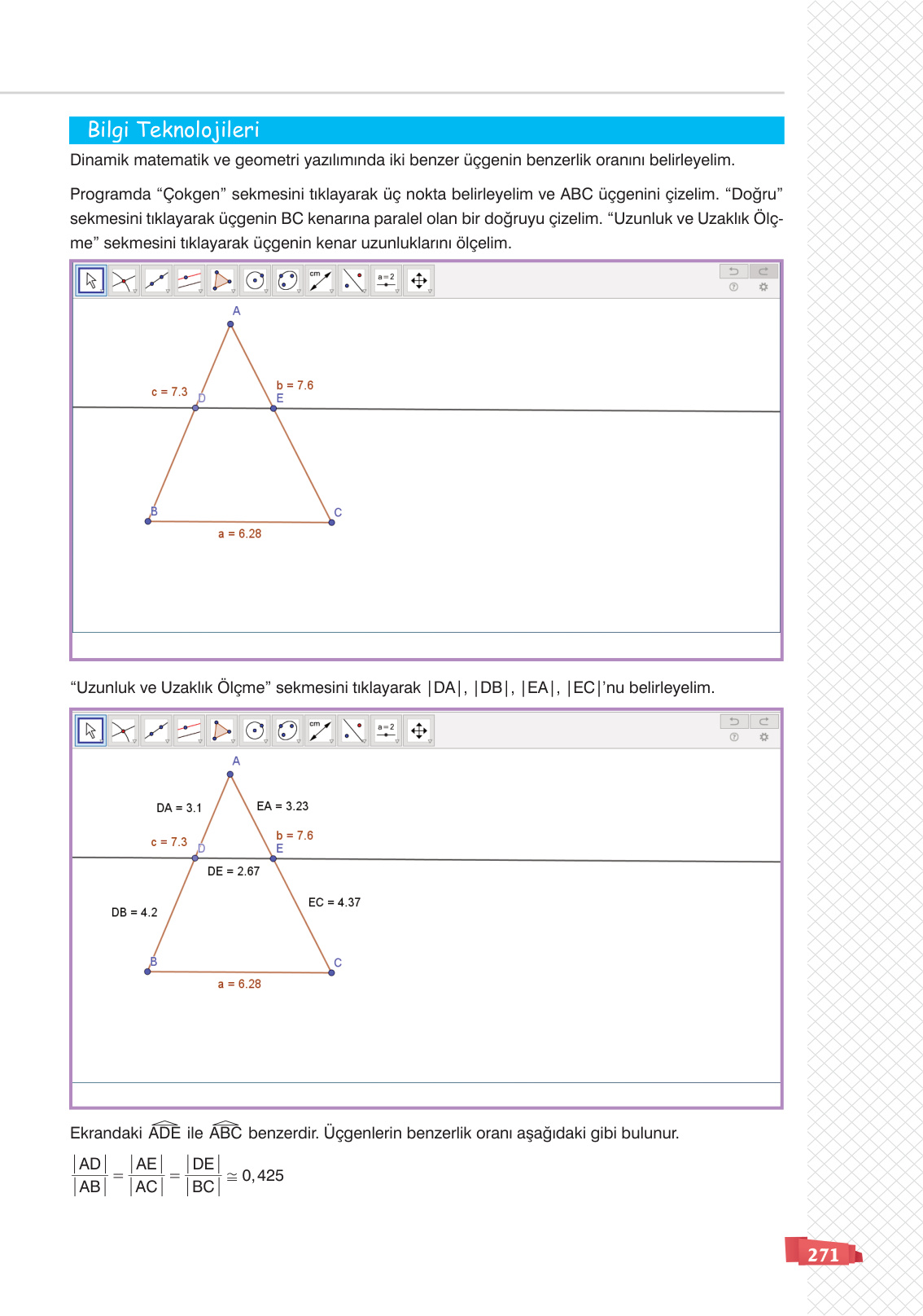Expand the Polygon tool dropdown arrow in lower toolbar
Image resolution: width=923 pixels, height=1316 pixels.
click(x=234, y=741)
